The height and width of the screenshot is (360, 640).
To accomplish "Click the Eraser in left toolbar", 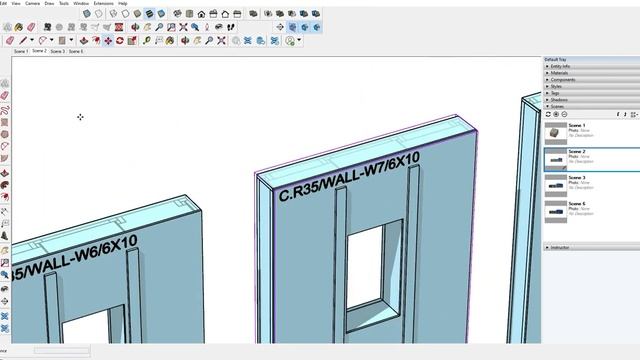I will pyautogui.click(x=4, y=96).
